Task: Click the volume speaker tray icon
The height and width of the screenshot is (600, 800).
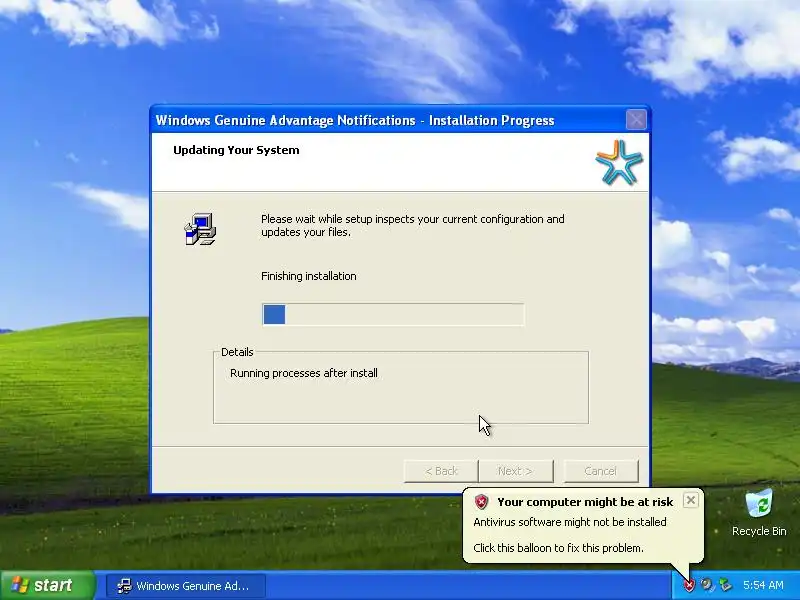Action: (x=707, y=585)
